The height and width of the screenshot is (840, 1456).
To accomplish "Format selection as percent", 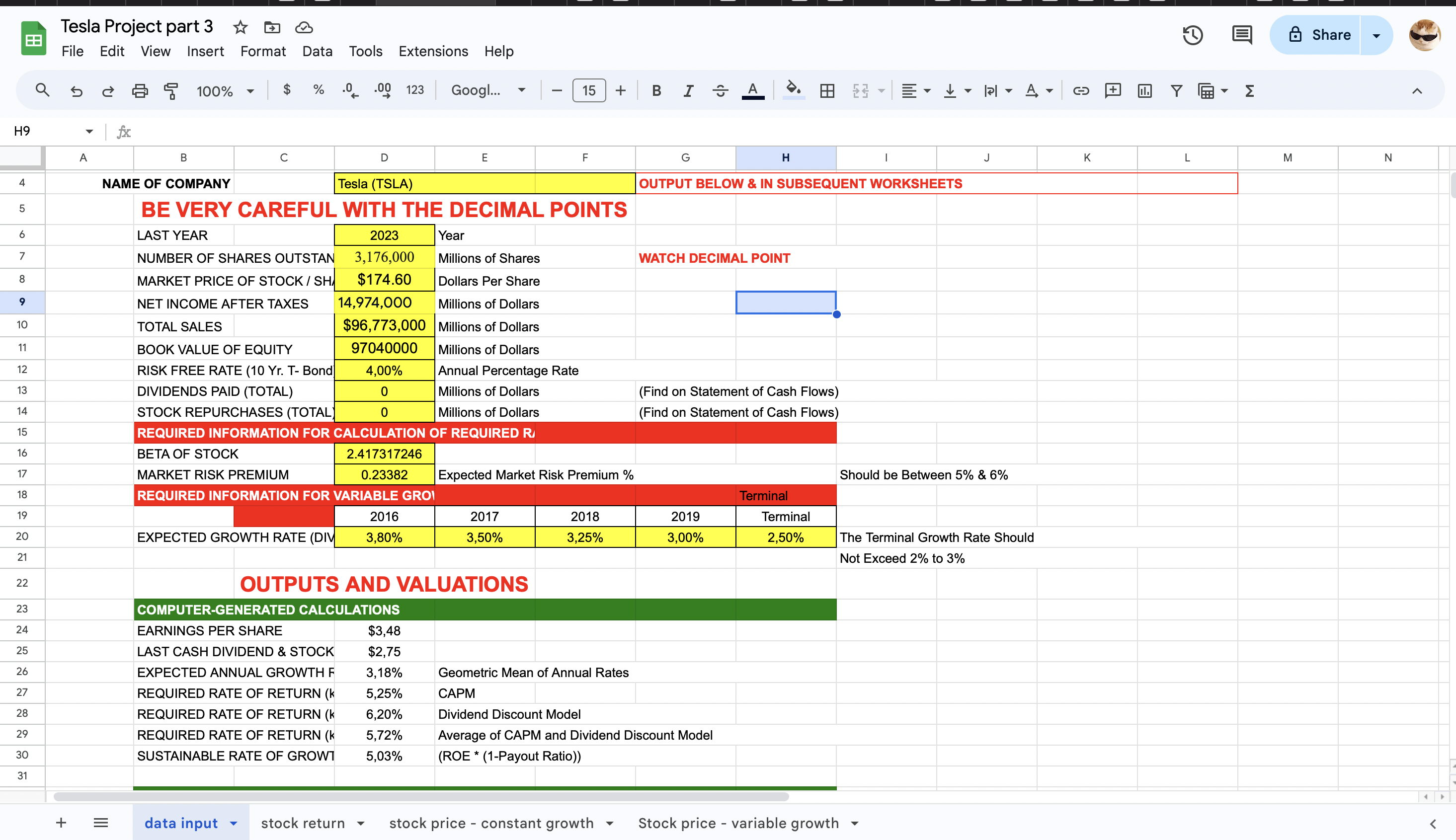I will tap(318, 90).
